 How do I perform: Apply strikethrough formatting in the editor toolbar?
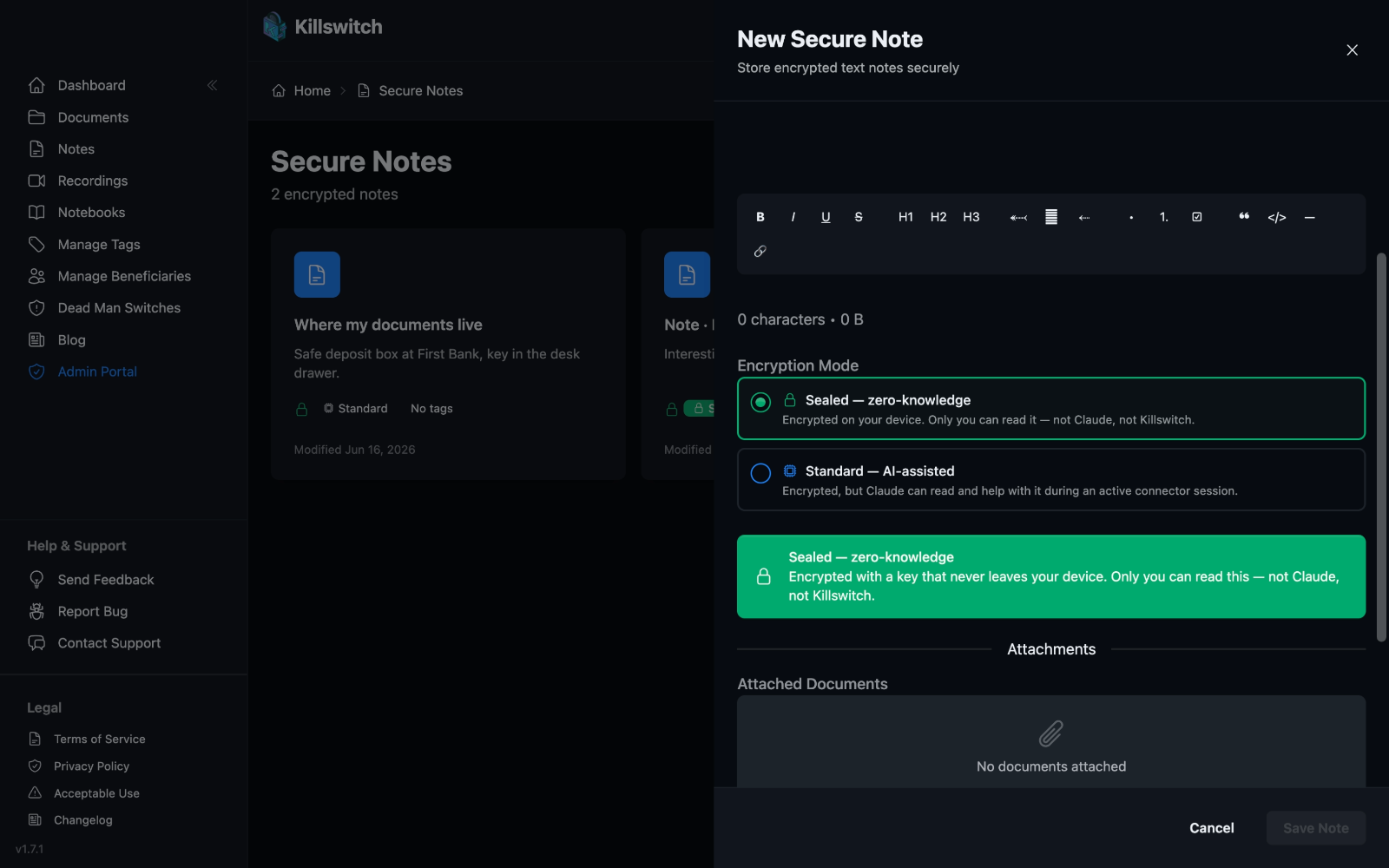coord(859,217)
